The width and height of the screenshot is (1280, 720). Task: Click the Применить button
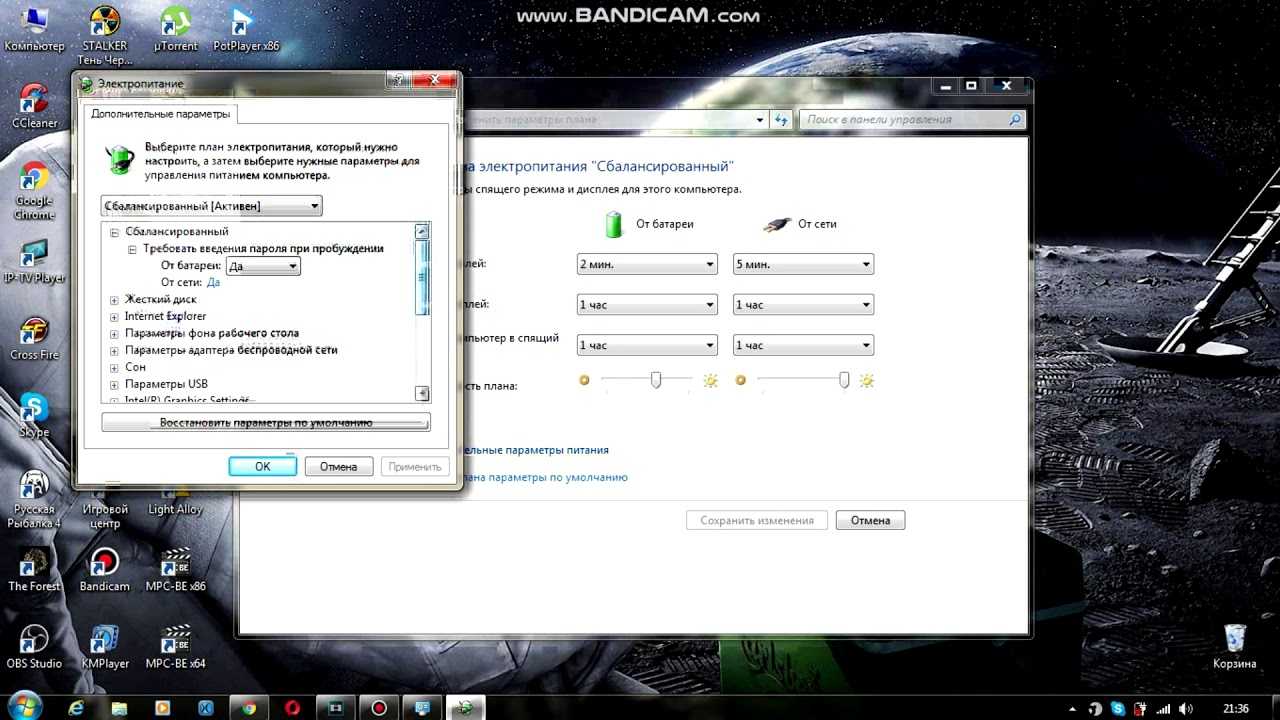point(415,466)
